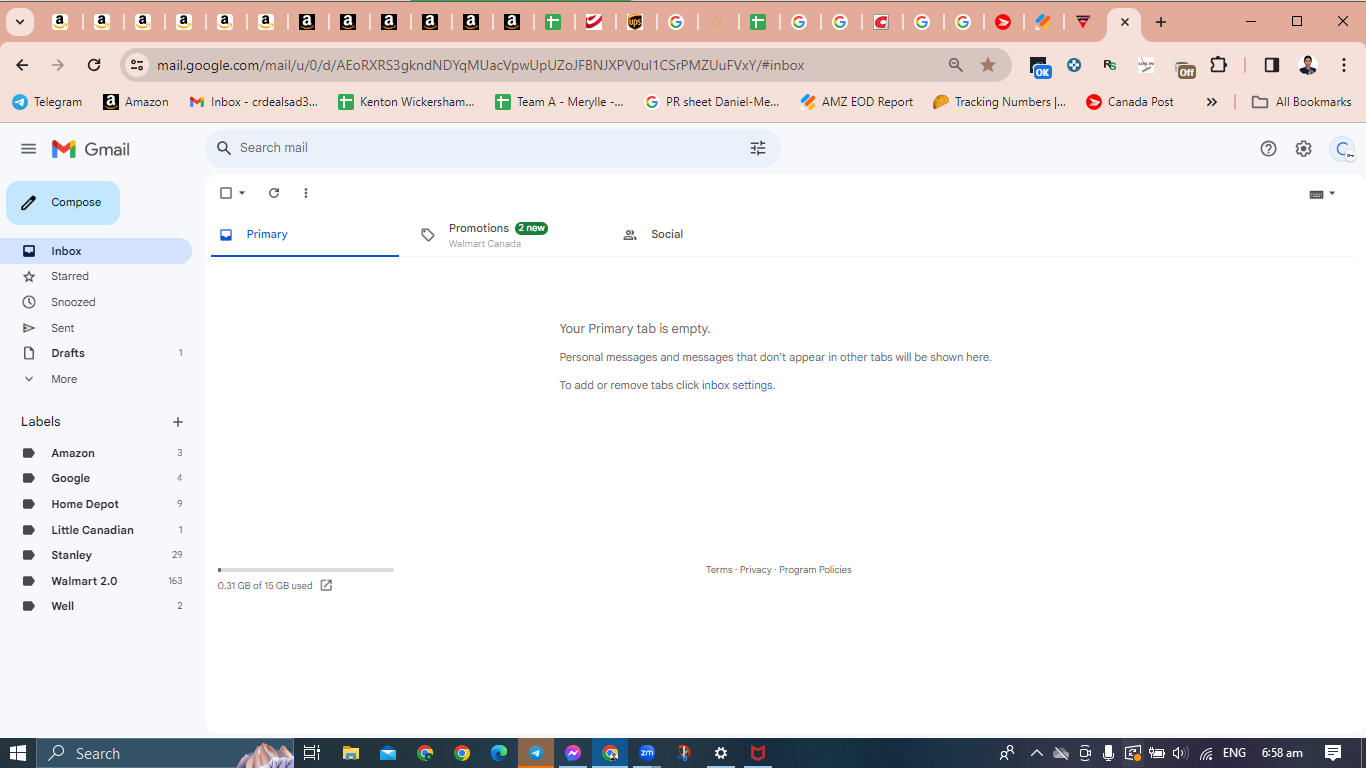Viewport: 1366px width, 768px height.
Task: Open select dropdown arrow beside checkbox
Action: [x=242, y=193]
